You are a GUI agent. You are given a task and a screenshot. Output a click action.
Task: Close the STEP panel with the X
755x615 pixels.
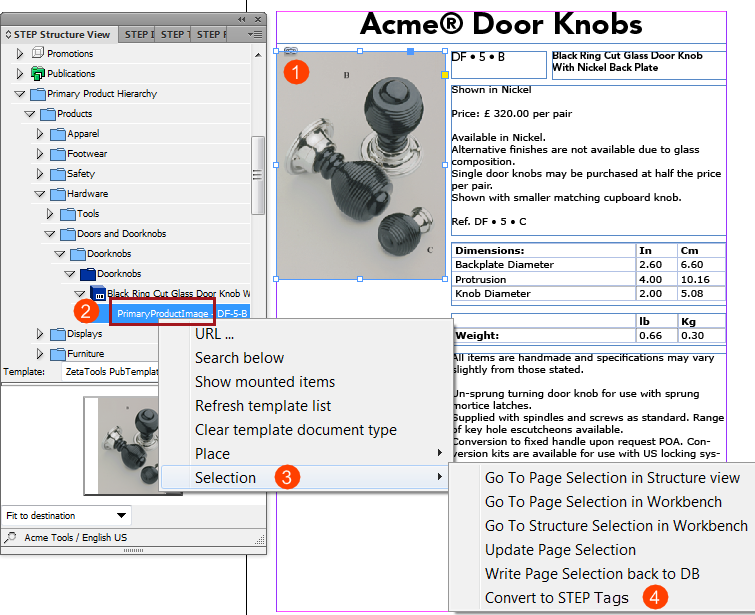(258, 19)
